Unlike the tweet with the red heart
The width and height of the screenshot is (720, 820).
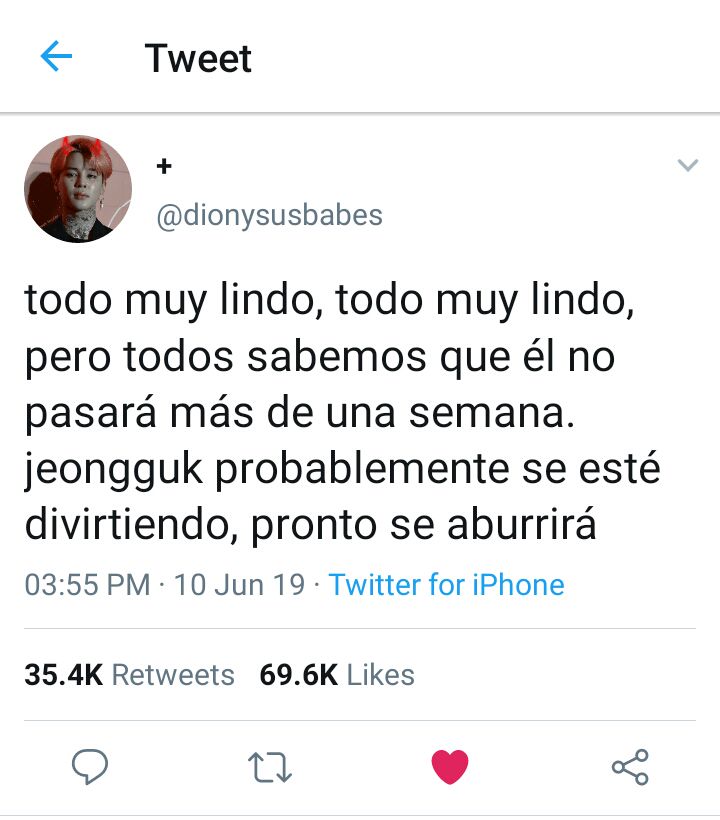coord(450,766)
